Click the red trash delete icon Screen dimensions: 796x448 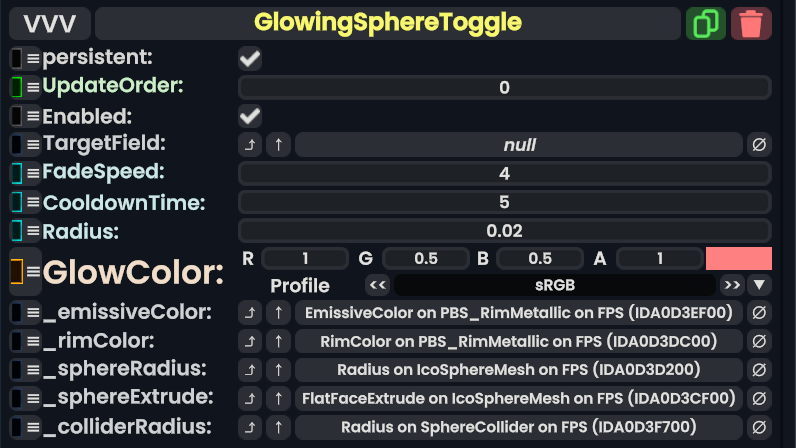tap(751, 22)
